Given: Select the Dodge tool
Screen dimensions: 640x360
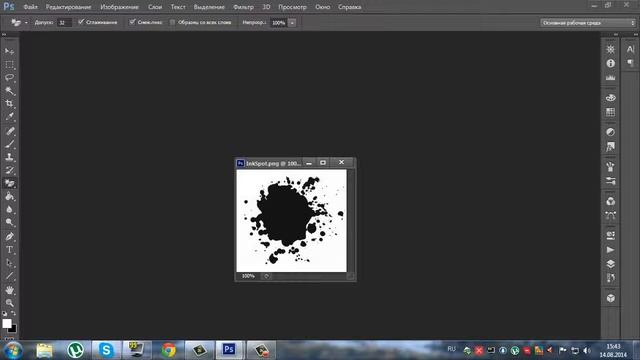Looking at the screenshot, I should tap(9, 222).
